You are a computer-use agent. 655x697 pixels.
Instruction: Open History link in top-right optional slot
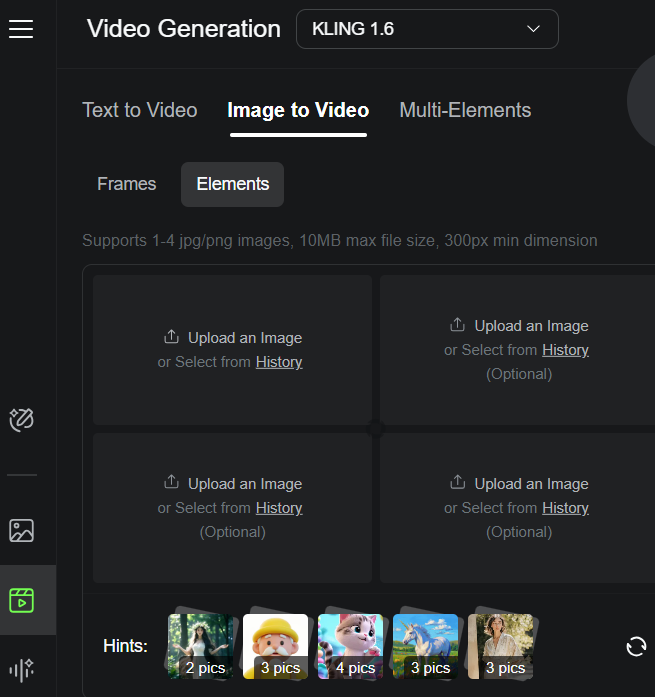click(565, 350)
